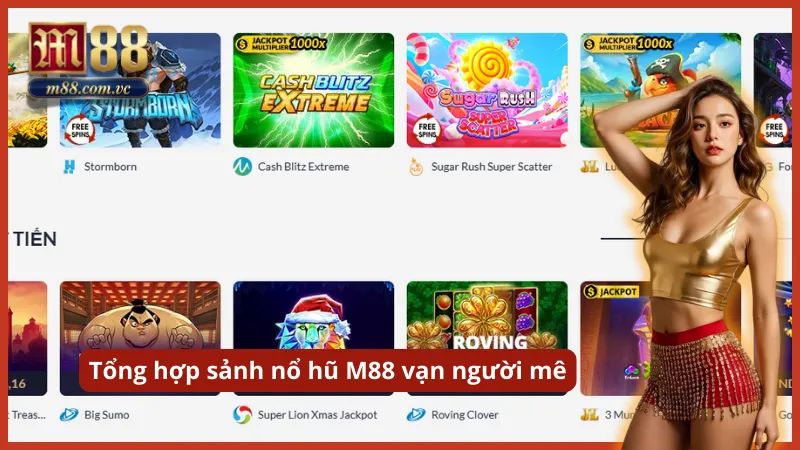The width and height of the screenshot is (800, 450).
Task: Click the Roving Clover provider icon
Action: [x=416, y=415]
